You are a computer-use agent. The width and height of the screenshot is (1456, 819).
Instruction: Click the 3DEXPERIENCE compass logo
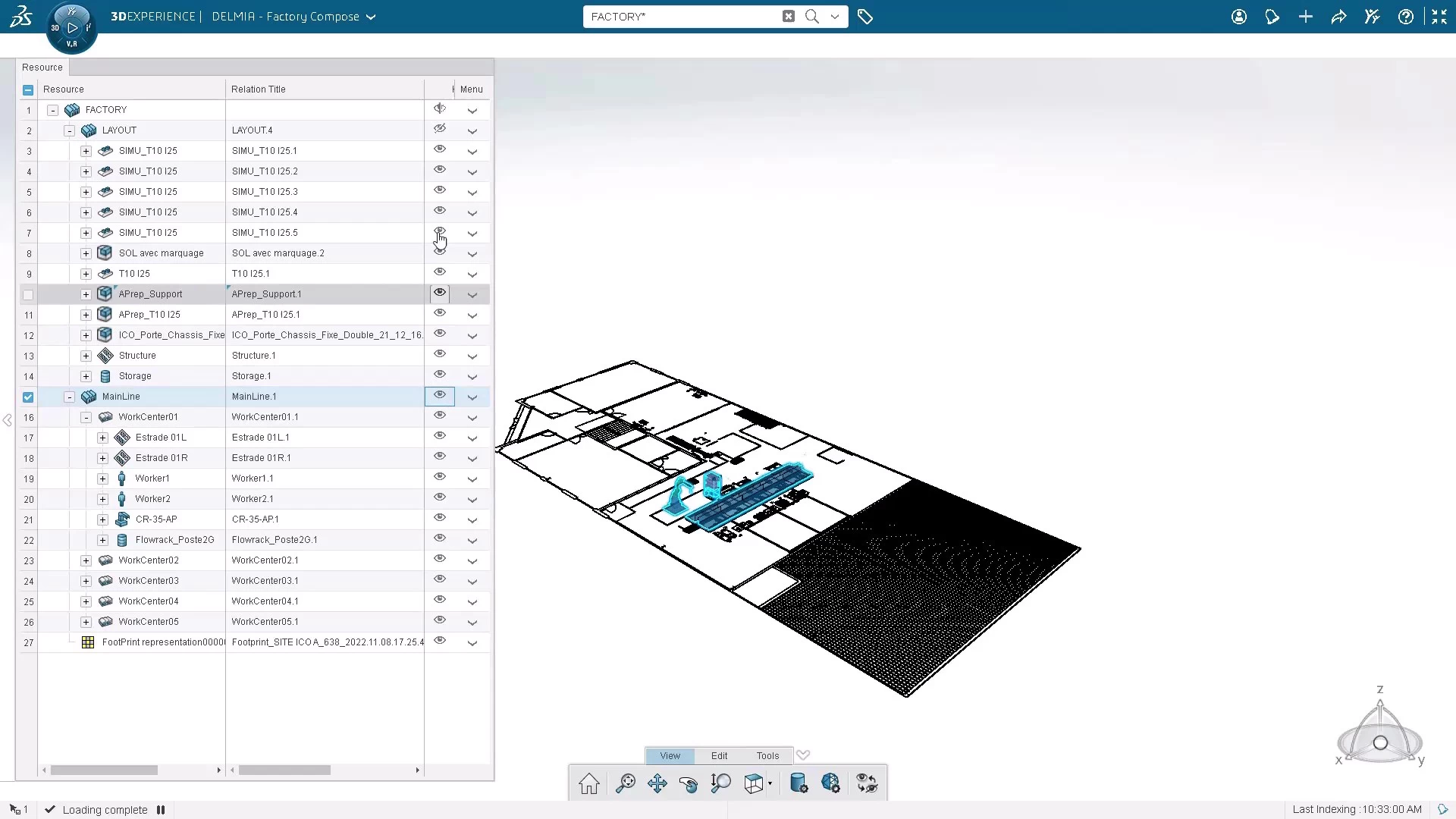72,28
